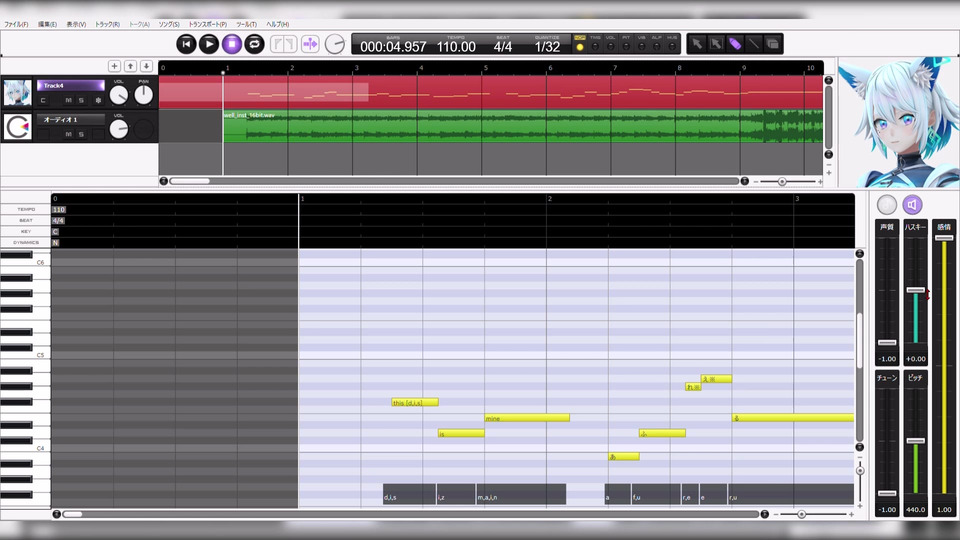This screenshot has height=540, width=960.
Task: Toggle the VIB parameter button
Action: coord(641,47)
